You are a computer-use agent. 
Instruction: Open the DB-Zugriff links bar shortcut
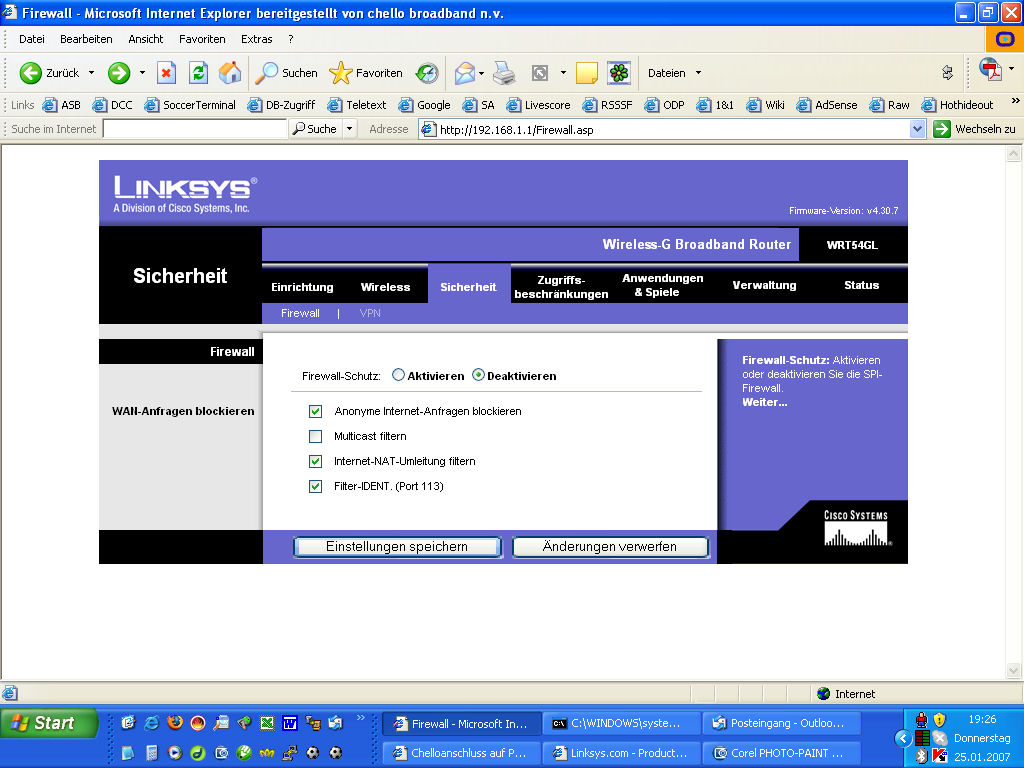(281, 104)
